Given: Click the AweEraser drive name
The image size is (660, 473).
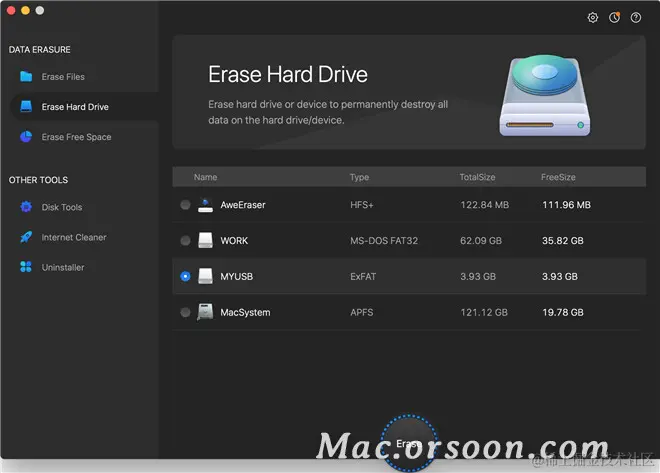Looking at the screenshot, I should tap(243, 205).
